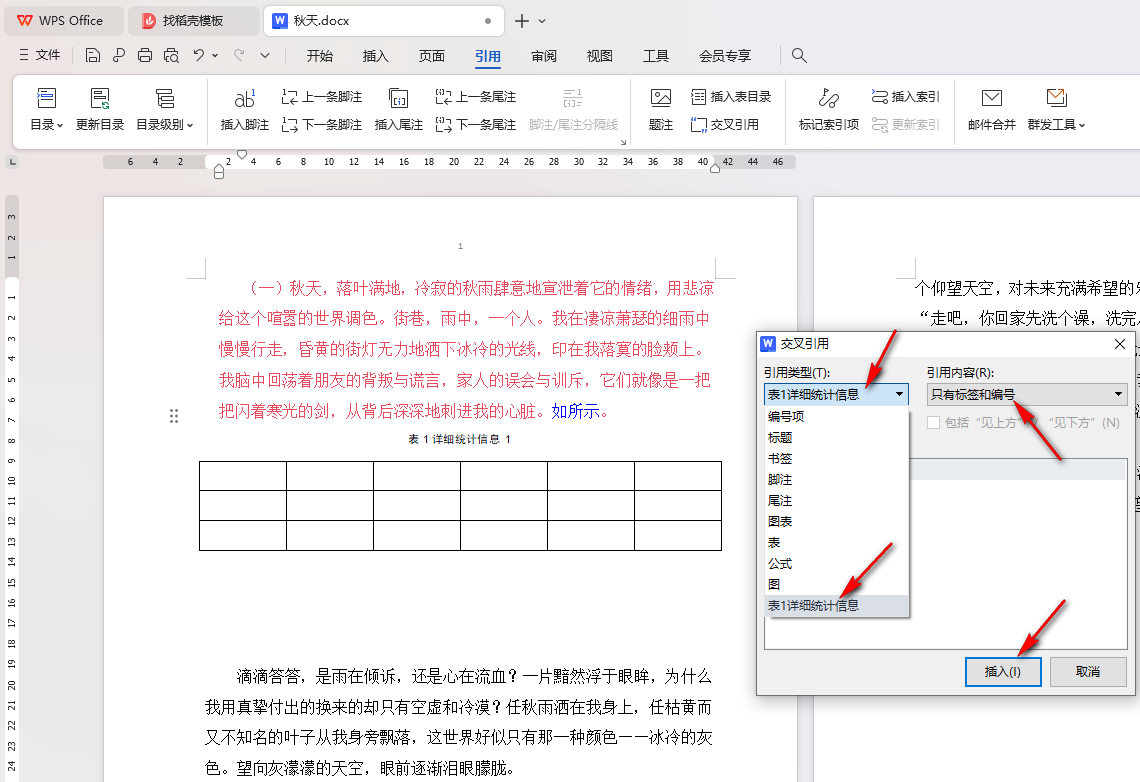Click 插入脚注 footnote icon

click(244, 110)
